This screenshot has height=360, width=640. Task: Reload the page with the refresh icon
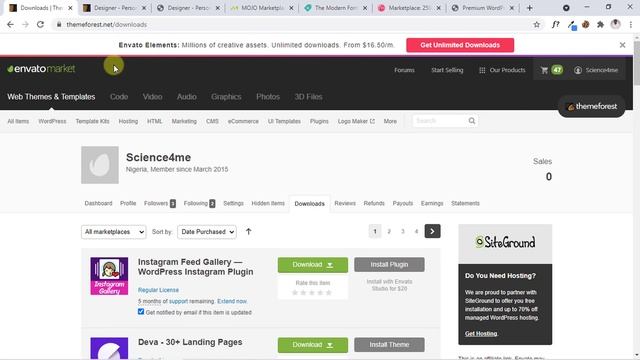[x=40, y=24]
